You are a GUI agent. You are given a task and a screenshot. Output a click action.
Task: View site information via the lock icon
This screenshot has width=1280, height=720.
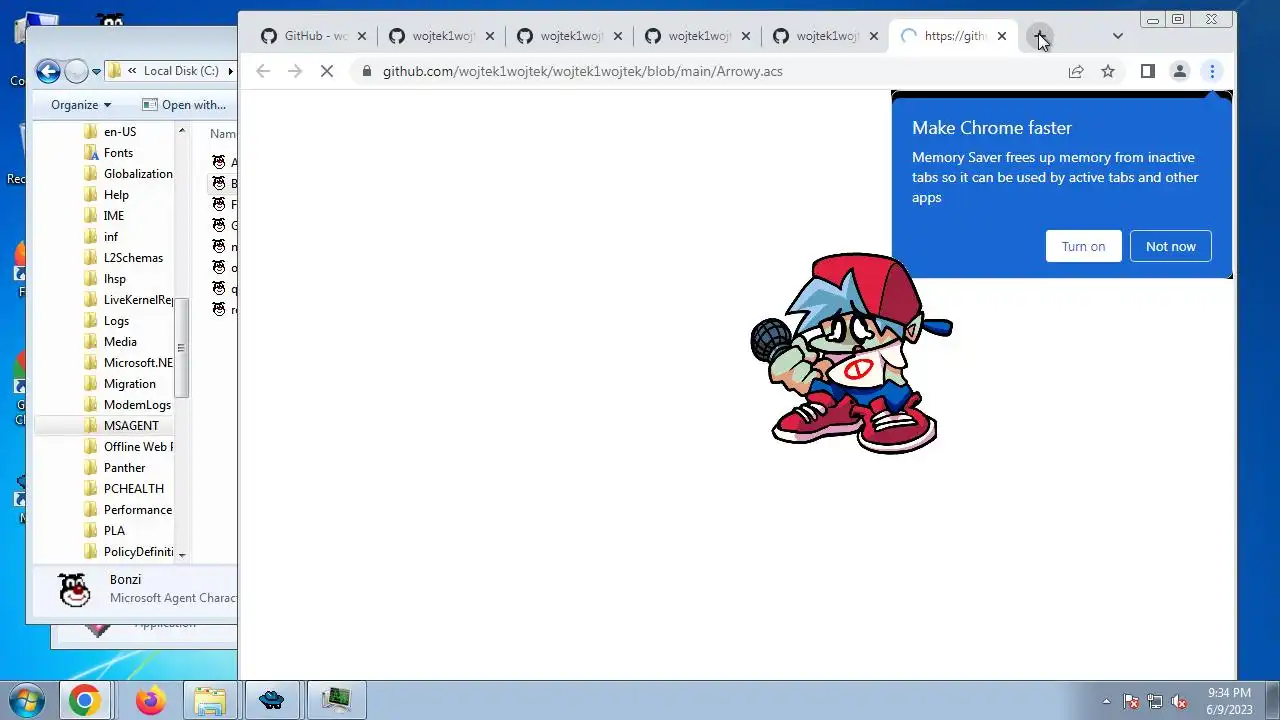pyautogui.click(x=366, y=71)
